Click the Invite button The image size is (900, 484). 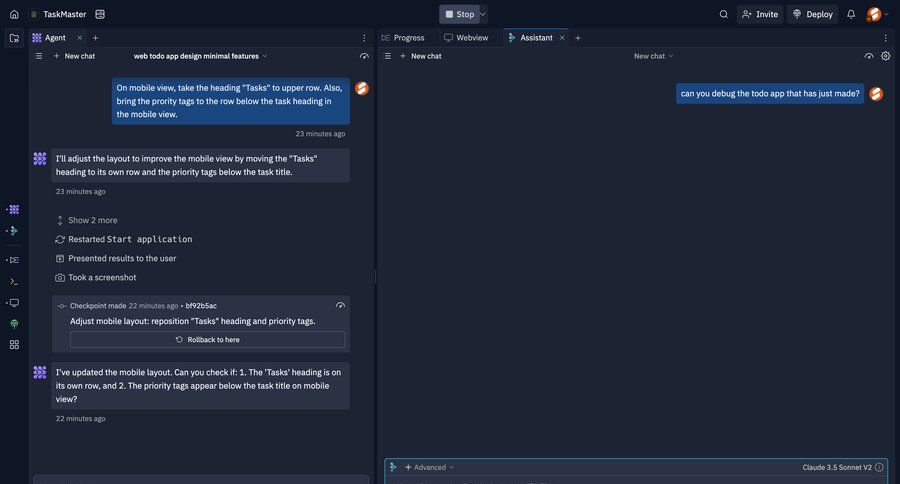[760, 14]
